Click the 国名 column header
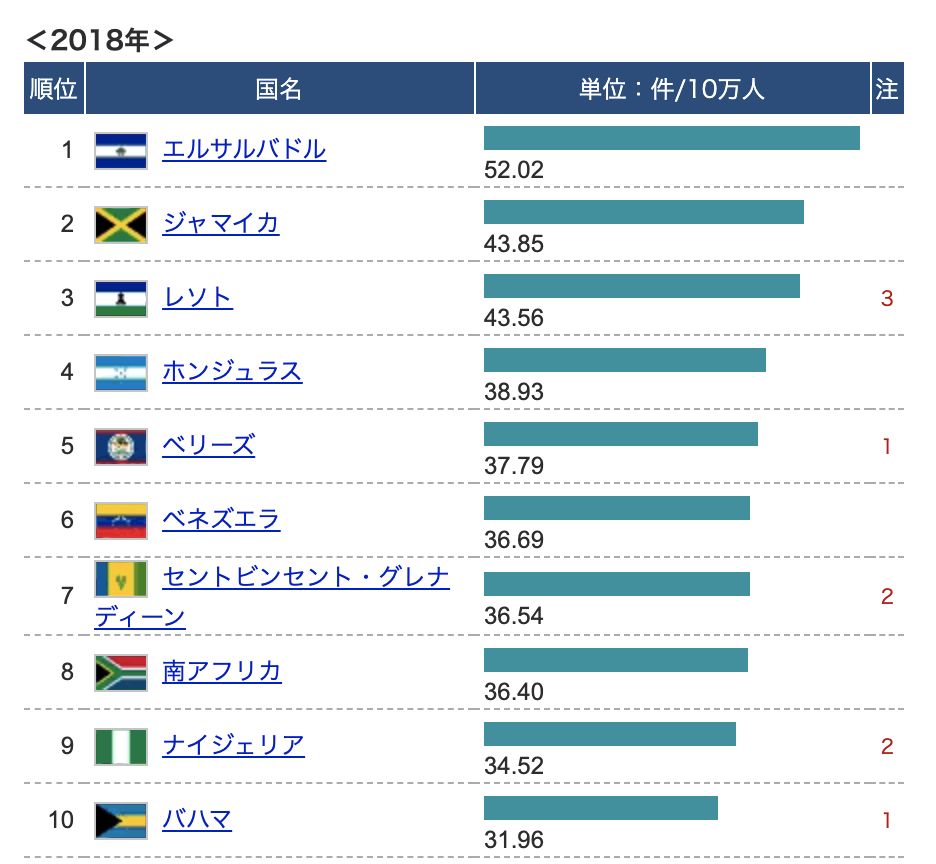The image size is (936, 864). click(279, 89)
